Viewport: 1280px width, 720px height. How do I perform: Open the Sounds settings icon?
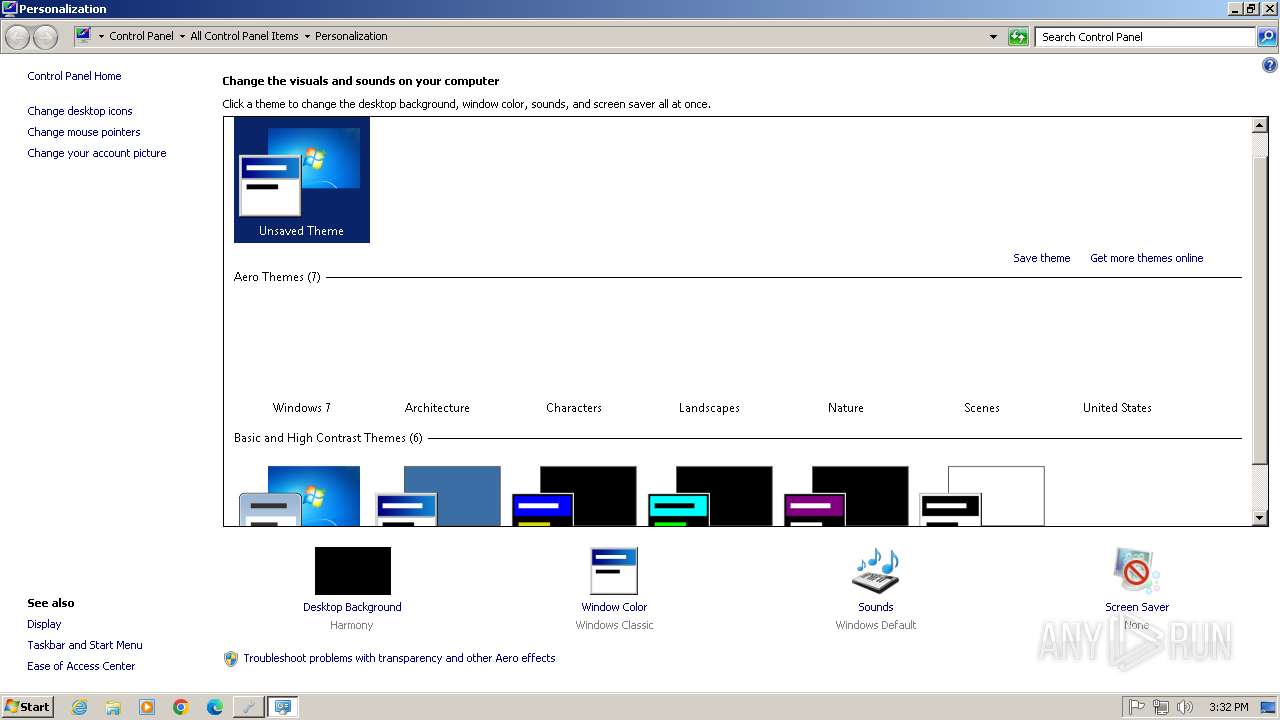876,571
